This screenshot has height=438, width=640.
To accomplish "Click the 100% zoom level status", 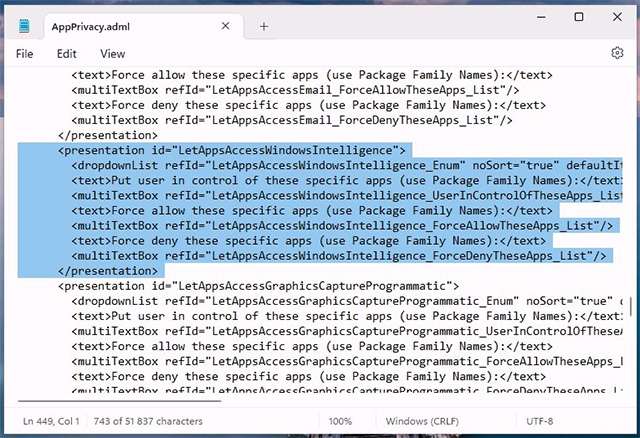I will (x=340, y=421).
